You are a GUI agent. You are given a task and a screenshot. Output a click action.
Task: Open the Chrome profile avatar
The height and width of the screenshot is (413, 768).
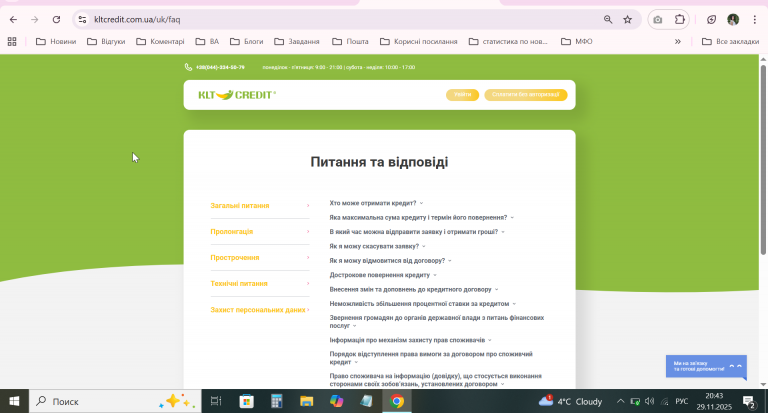click(733, 20)
